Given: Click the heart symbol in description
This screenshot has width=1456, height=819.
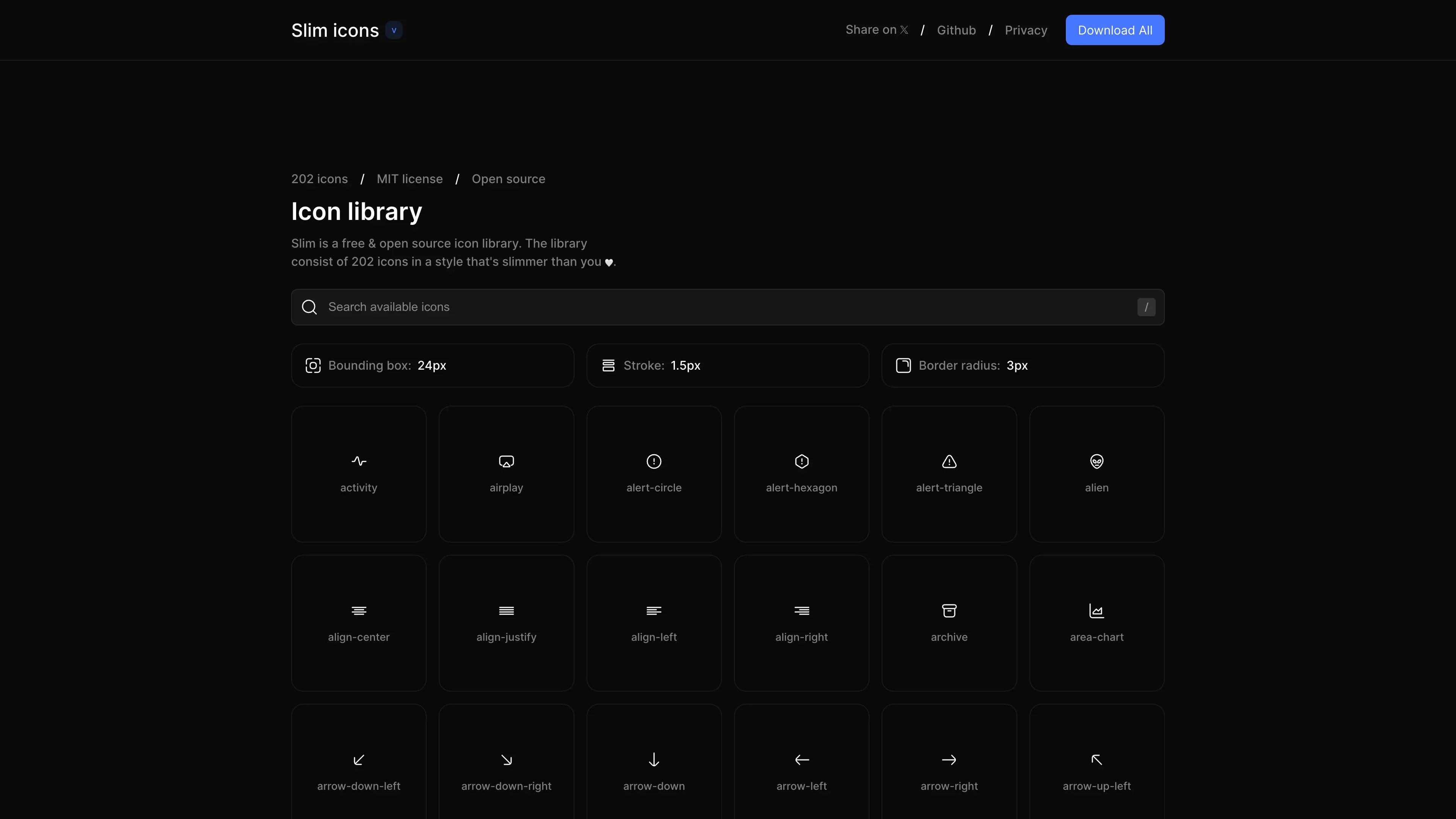Looking at the screenshot, I should coord(609,262).
